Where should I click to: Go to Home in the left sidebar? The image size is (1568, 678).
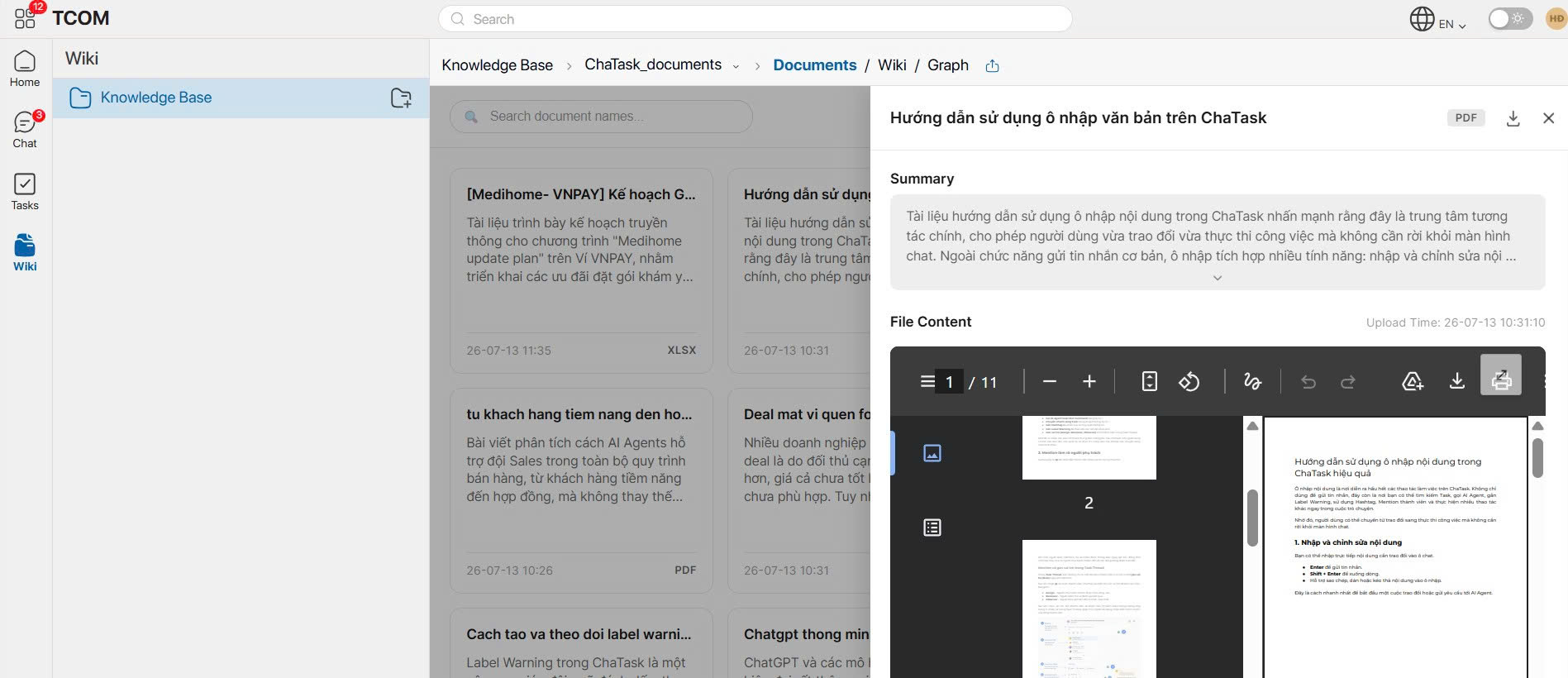point(25,69)
